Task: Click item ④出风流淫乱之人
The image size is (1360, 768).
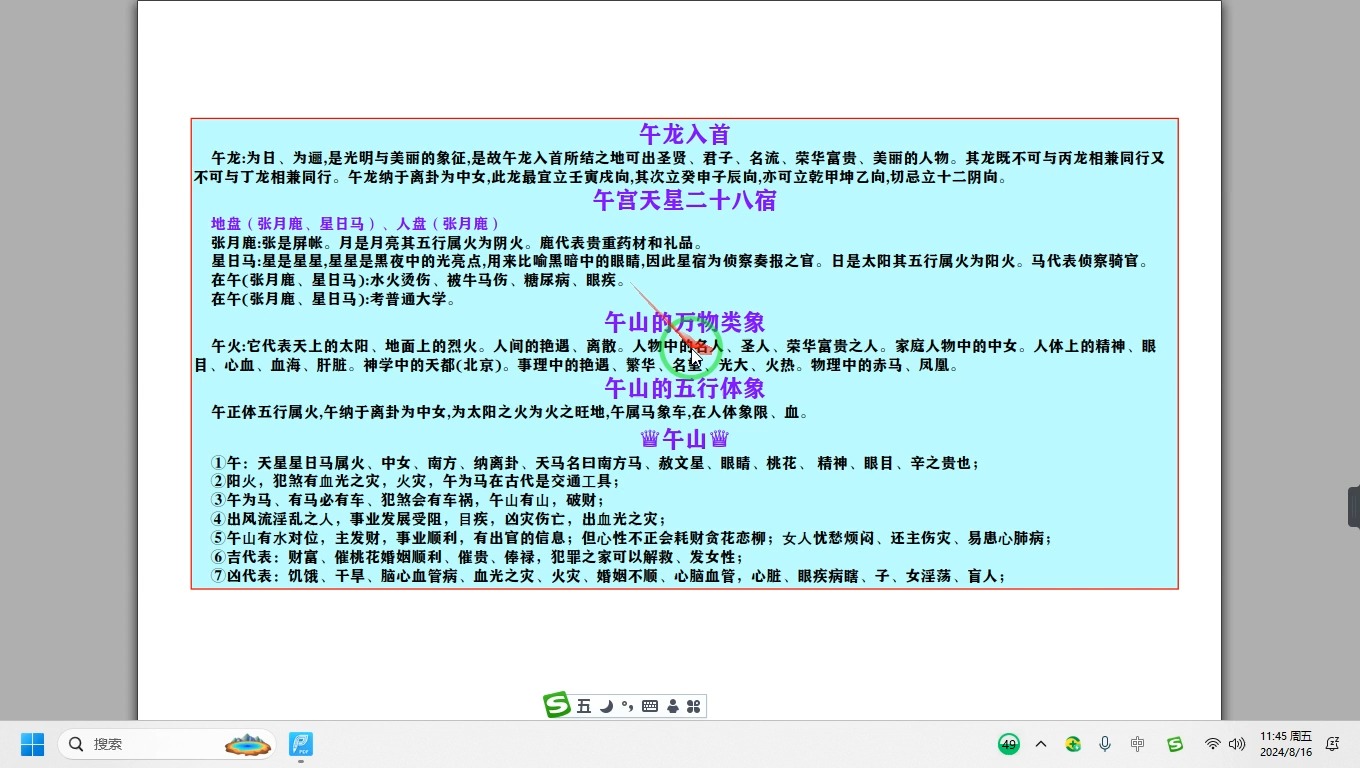Action: tap(439, 519)
